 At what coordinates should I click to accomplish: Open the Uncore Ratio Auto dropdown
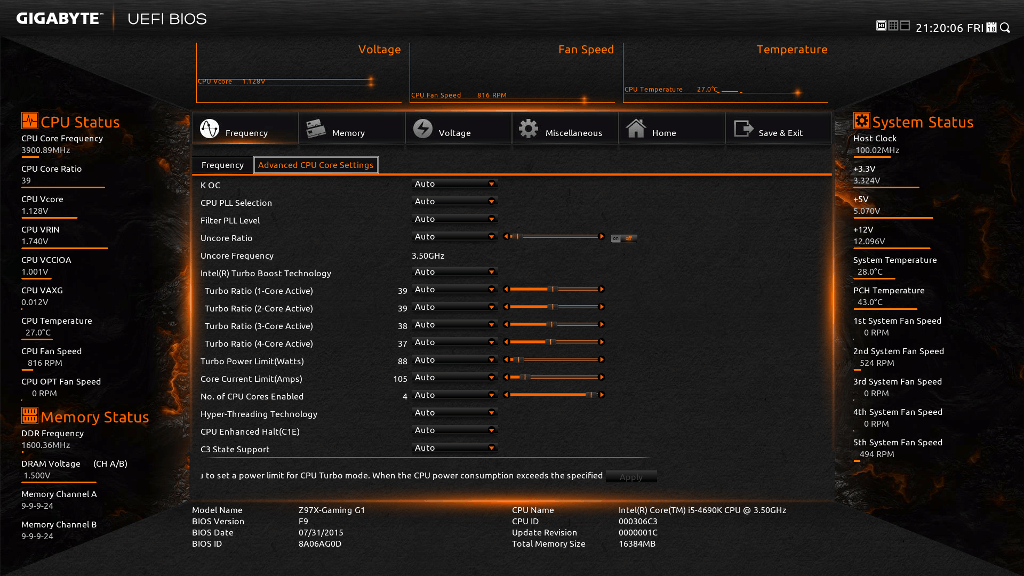455,237
